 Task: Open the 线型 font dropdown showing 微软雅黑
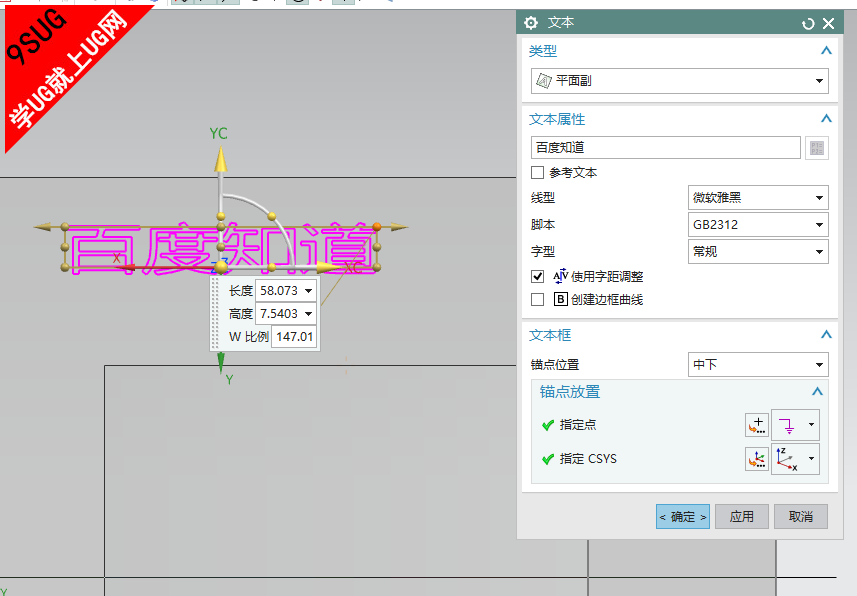tap(758, 197)
